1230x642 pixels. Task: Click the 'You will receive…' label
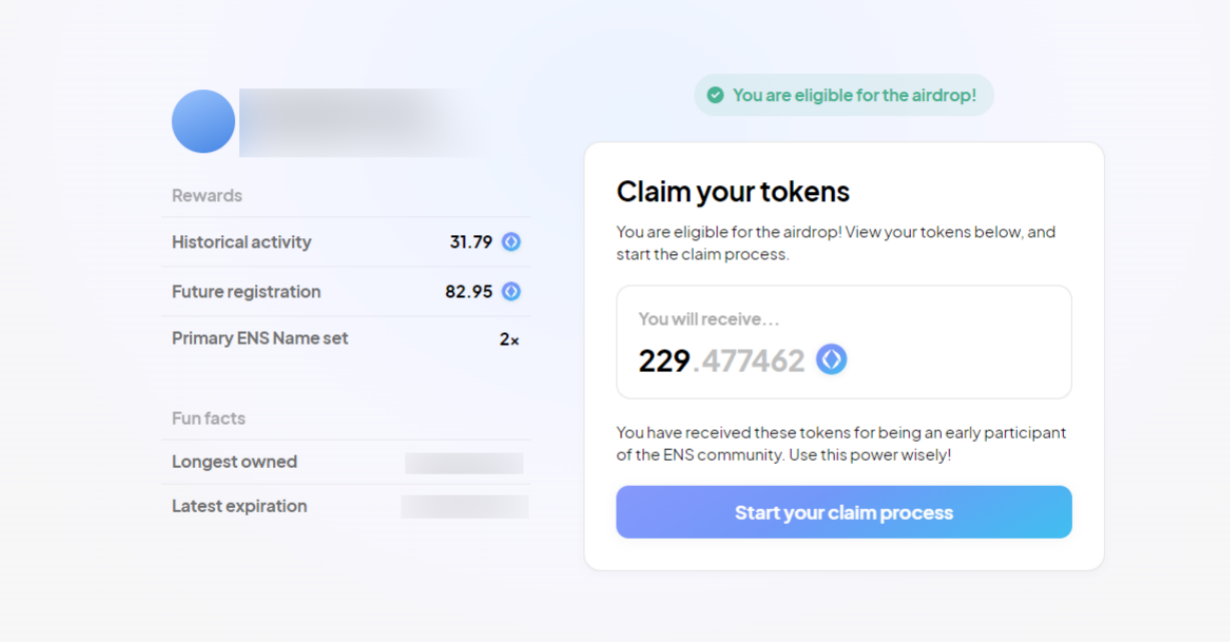[x=708, y=319]
